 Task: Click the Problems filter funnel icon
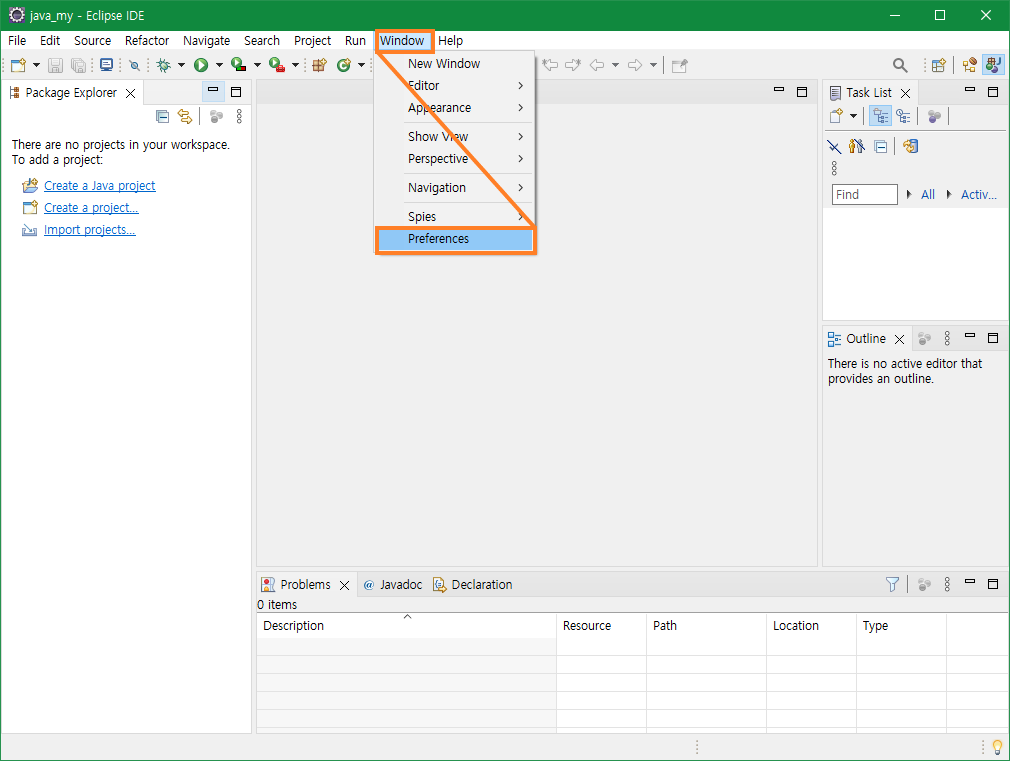click(892, 584)
